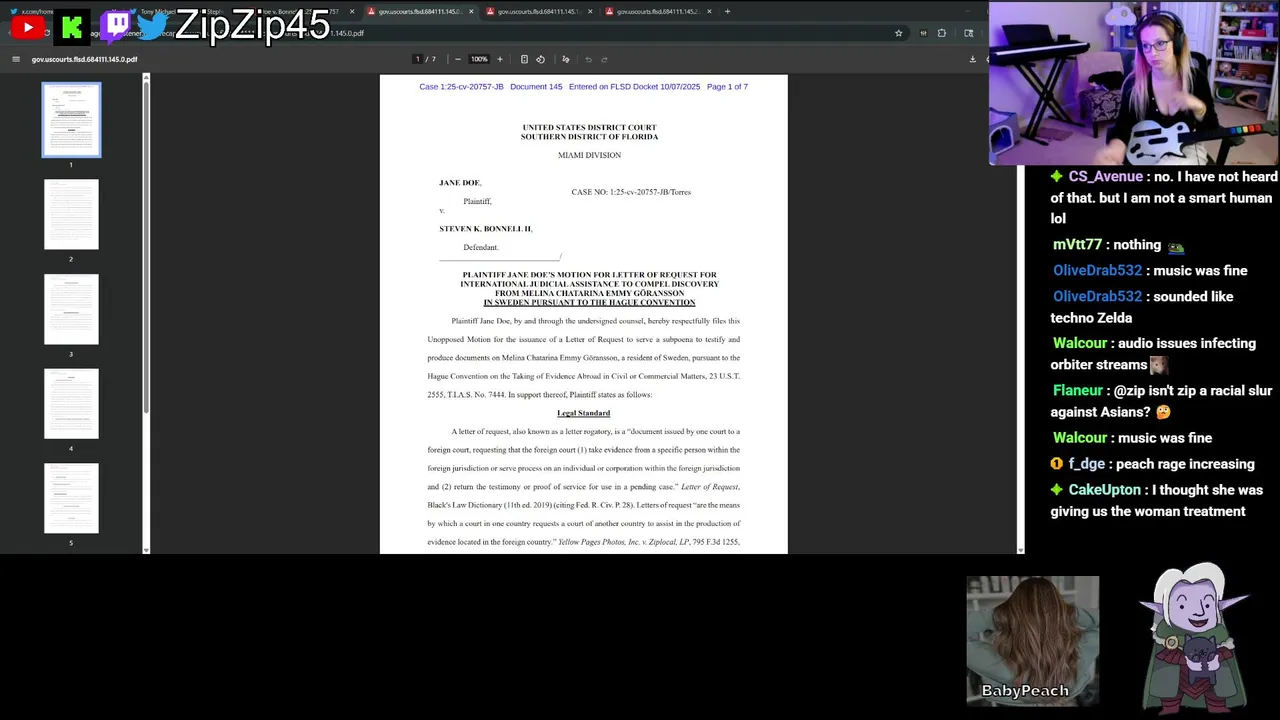Click 'IN SWEDEN PURSUANT TO THE HAGUE CONVENTION' line
The width and height of the screenshot is (1280, 720).
point(589,302)
